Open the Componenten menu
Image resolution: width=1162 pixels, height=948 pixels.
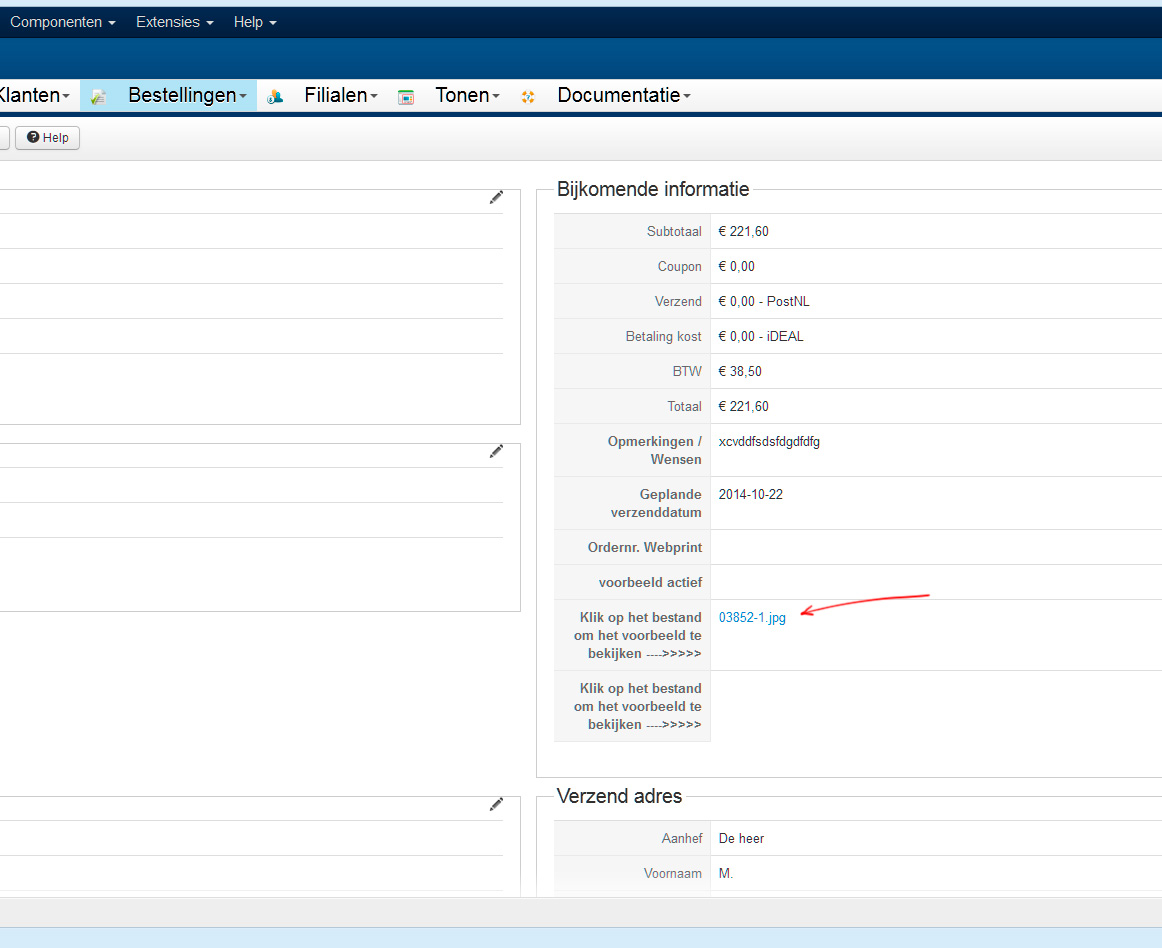tap(62, 22)
